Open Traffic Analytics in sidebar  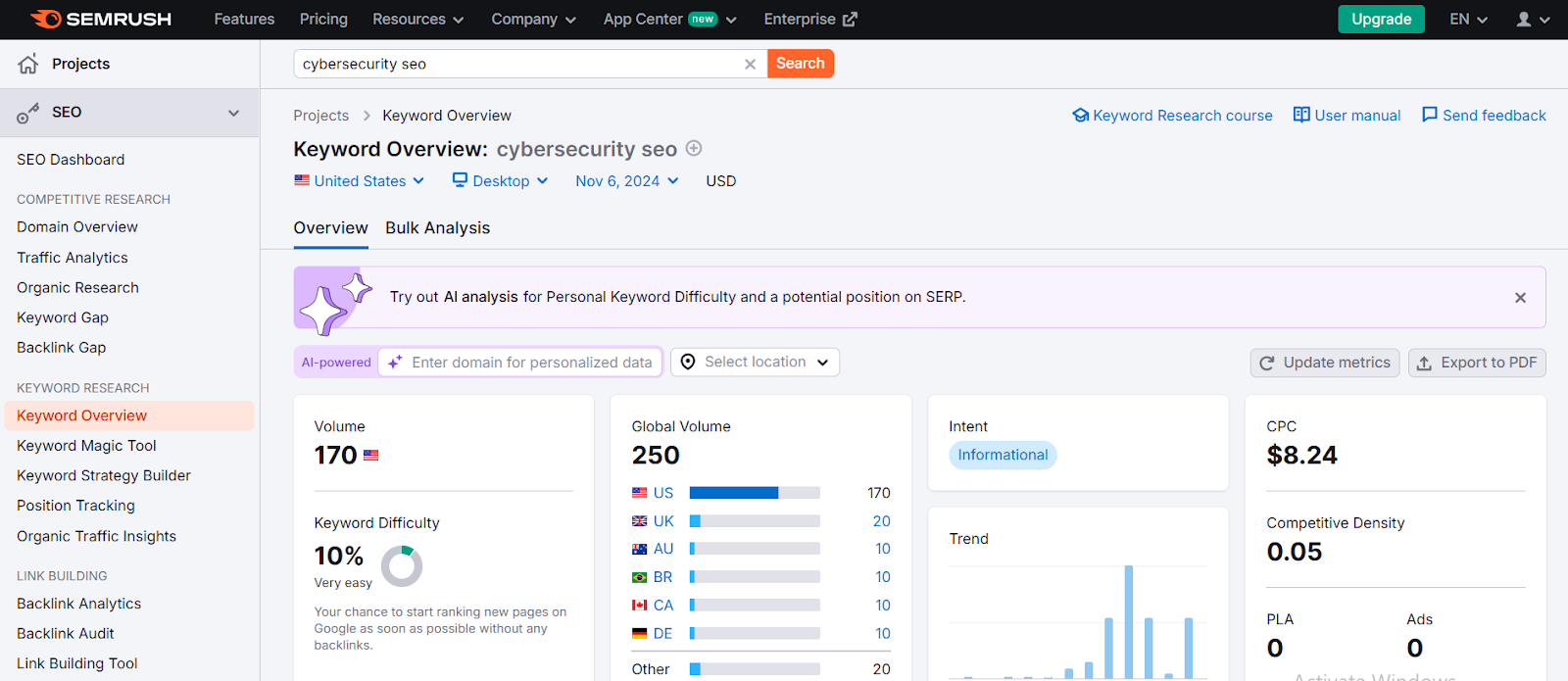point(73,258)
